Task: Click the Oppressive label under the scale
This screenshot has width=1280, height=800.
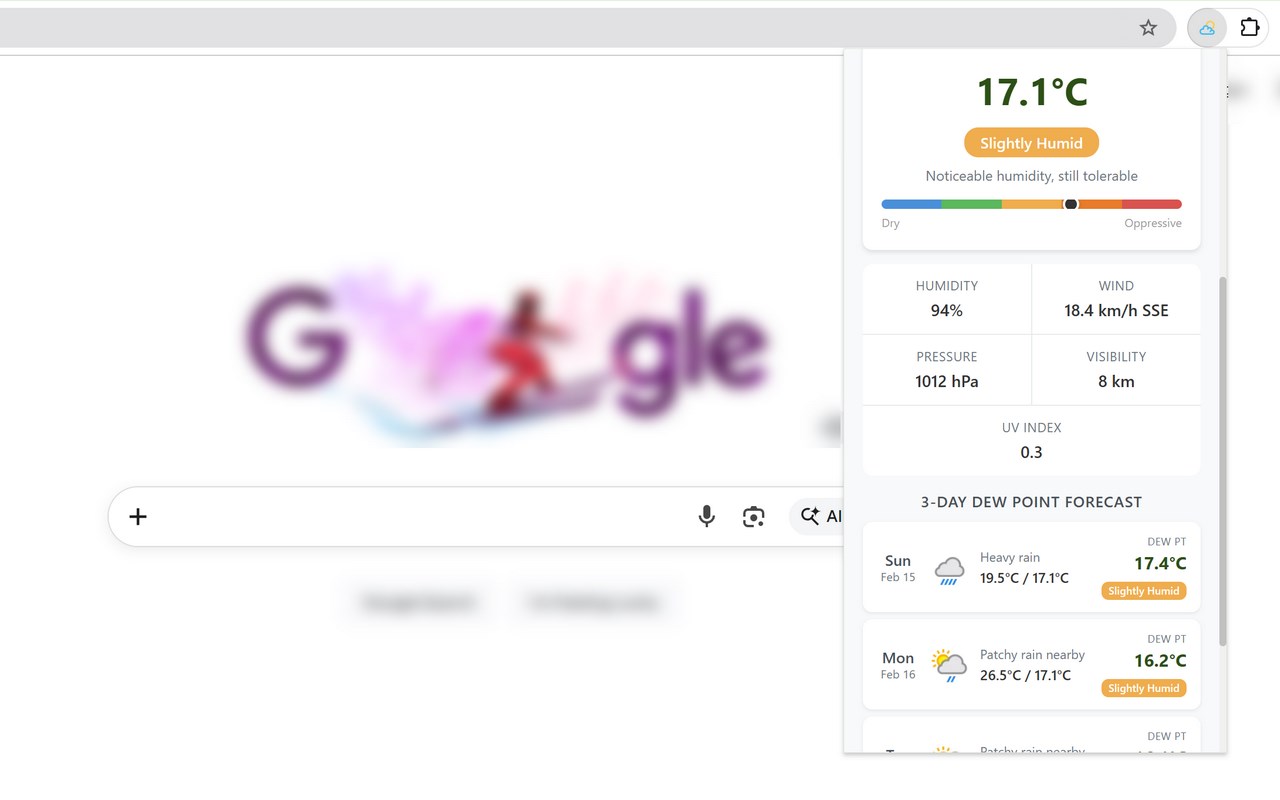Action: (x=1153, y=223)
